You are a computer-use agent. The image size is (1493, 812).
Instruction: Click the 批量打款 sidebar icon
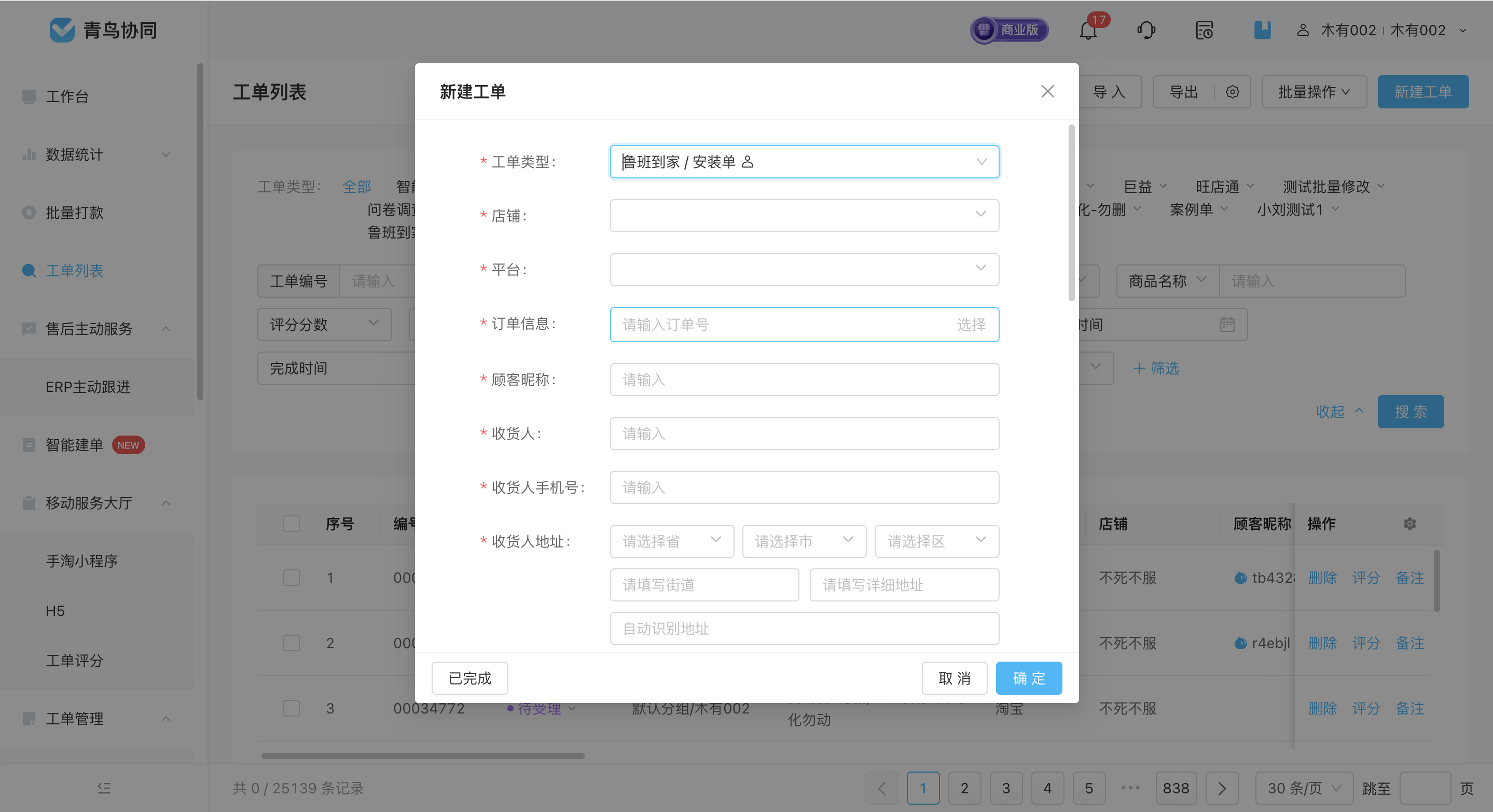(x=29, y=213)
